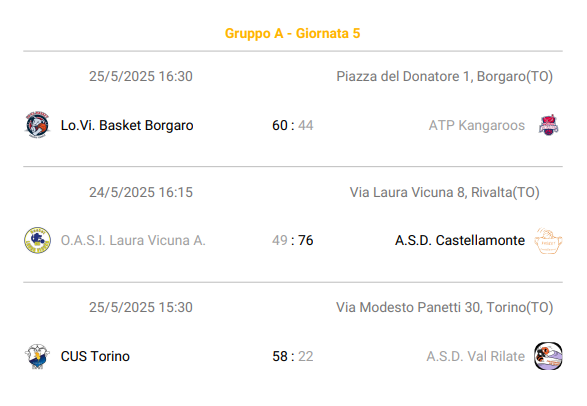Click the 58 : 22 match score
Image resolution: width=587 pixels, height=406 pixels.
pyautogui.click(x=293, y=356)
